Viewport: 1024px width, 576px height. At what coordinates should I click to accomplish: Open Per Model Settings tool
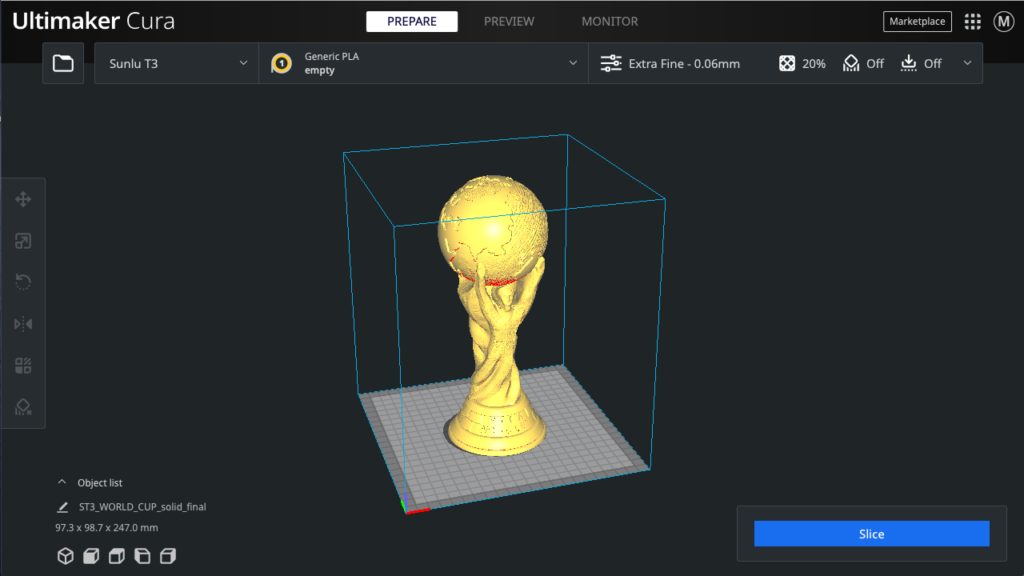[24, 366]
